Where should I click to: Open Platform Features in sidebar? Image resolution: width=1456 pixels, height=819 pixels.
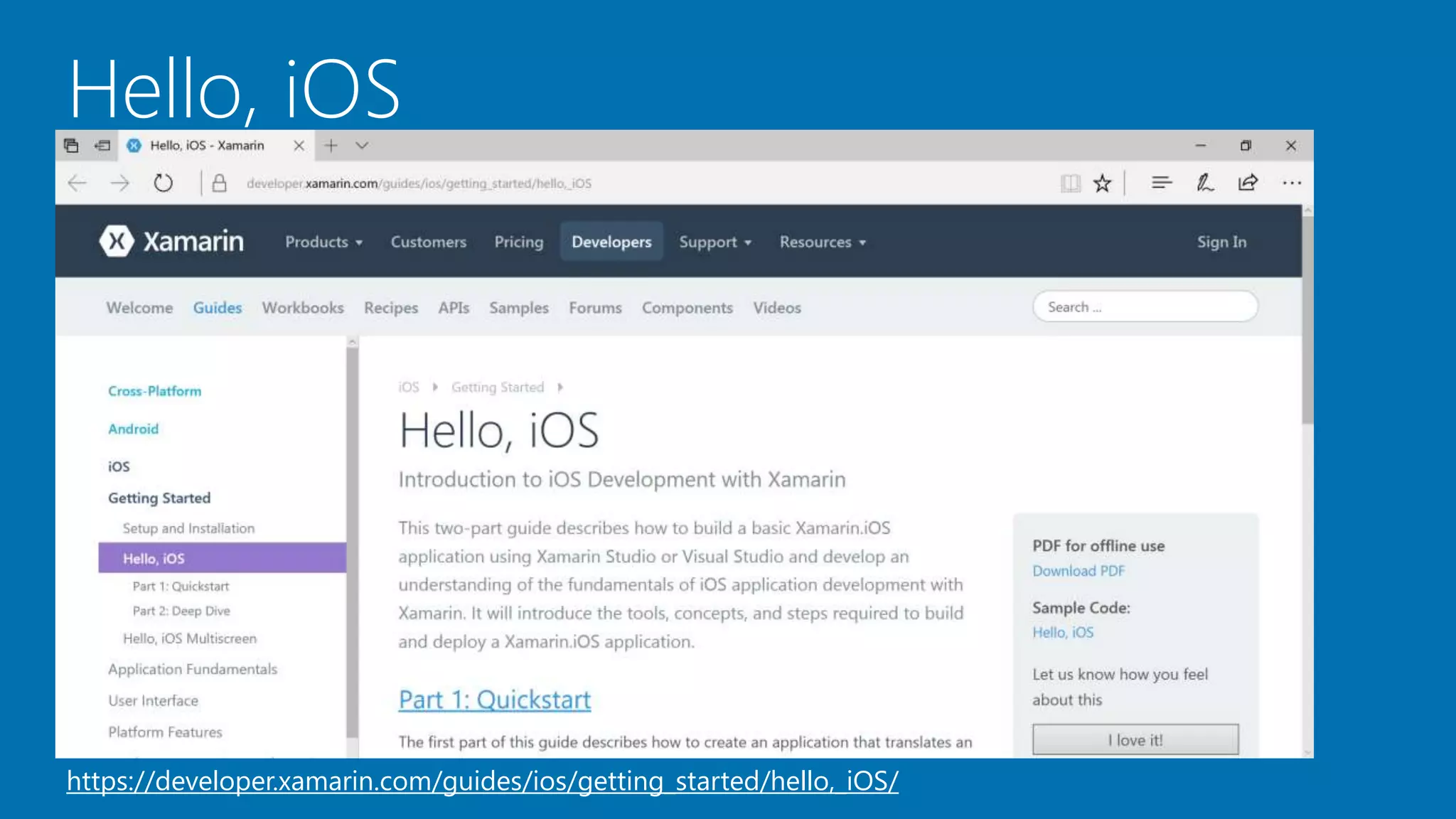point(165,732)
